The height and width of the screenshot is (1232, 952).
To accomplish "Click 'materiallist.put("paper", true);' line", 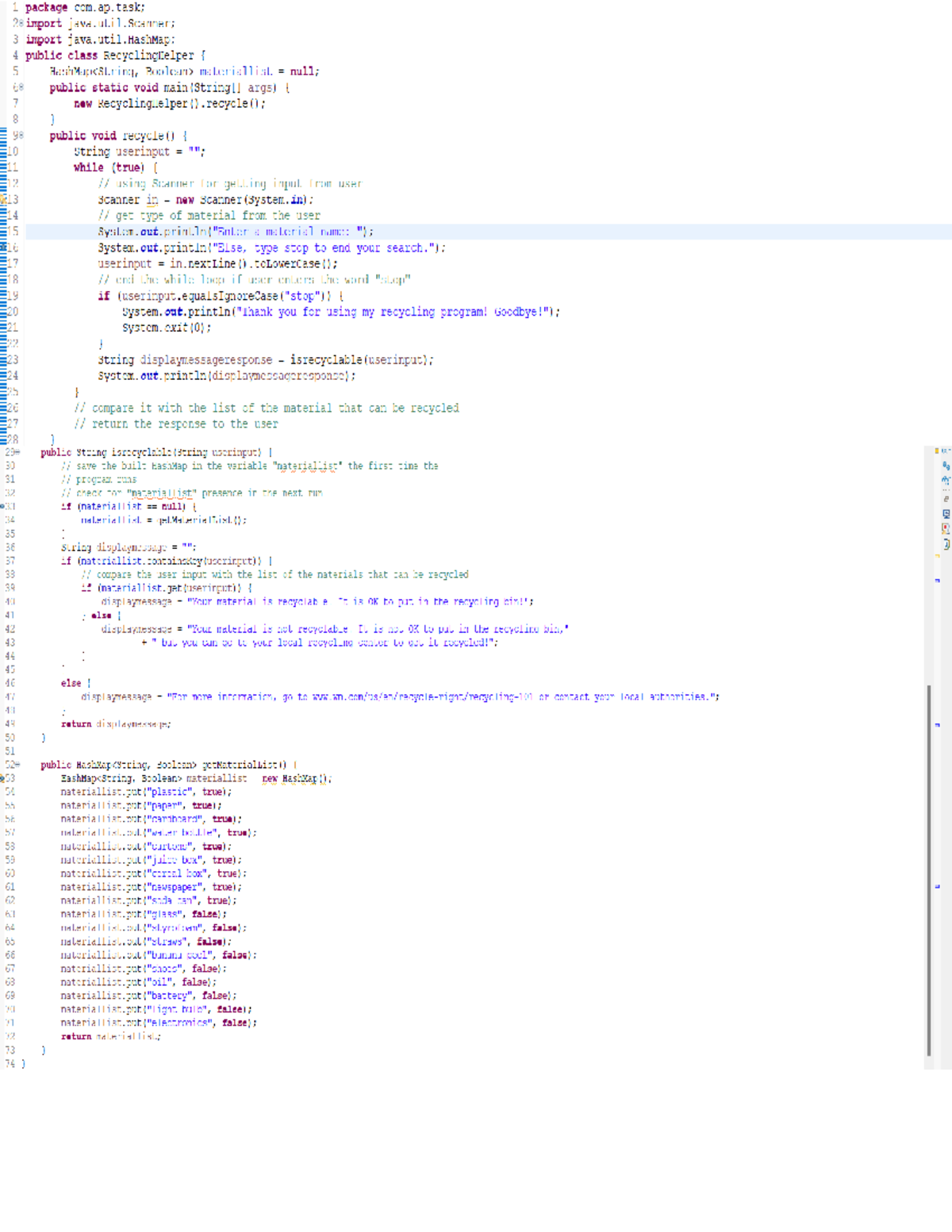I will point(141,805).
